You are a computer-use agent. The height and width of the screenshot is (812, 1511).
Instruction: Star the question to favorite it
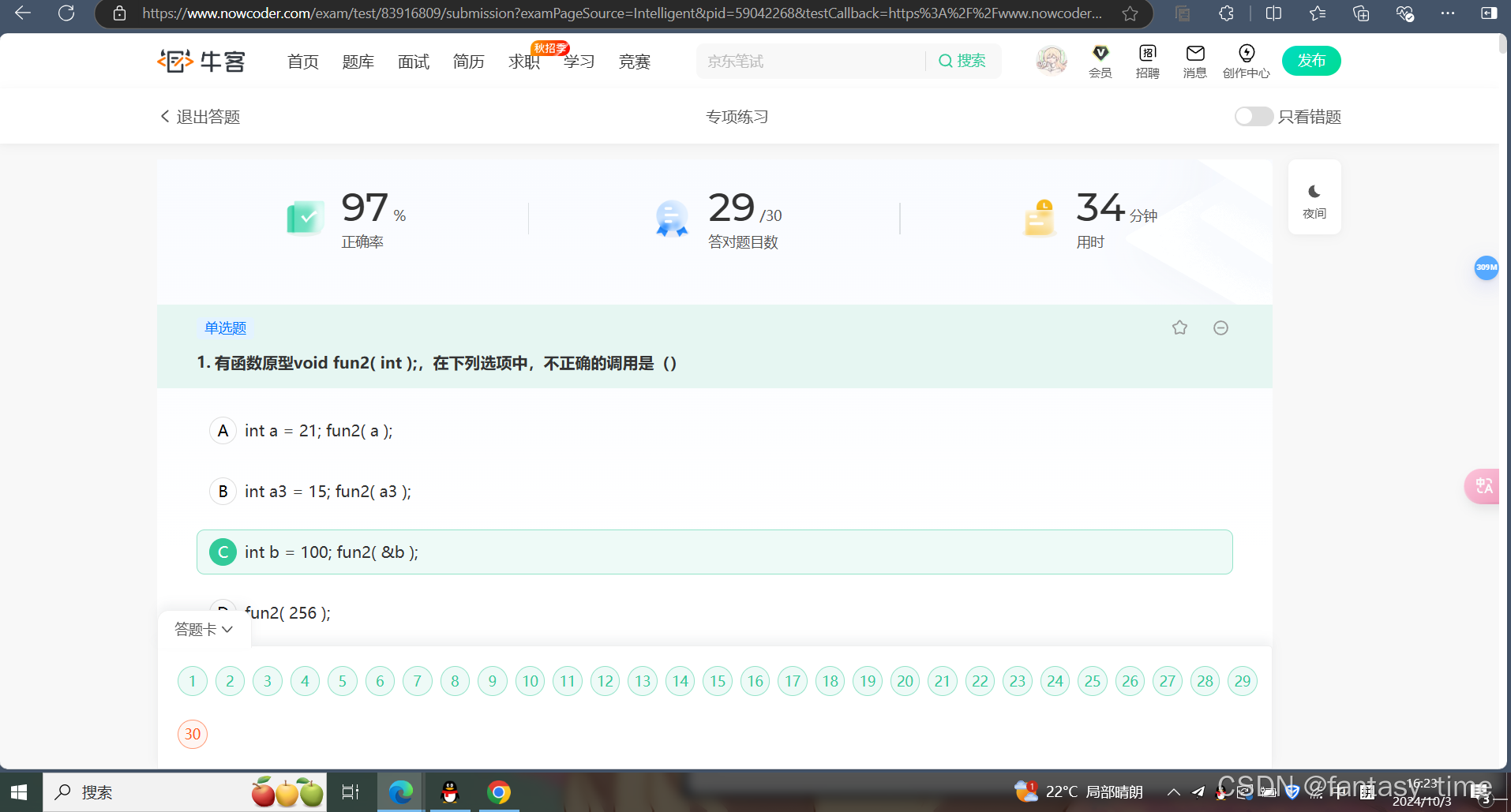click(1179, 327)
